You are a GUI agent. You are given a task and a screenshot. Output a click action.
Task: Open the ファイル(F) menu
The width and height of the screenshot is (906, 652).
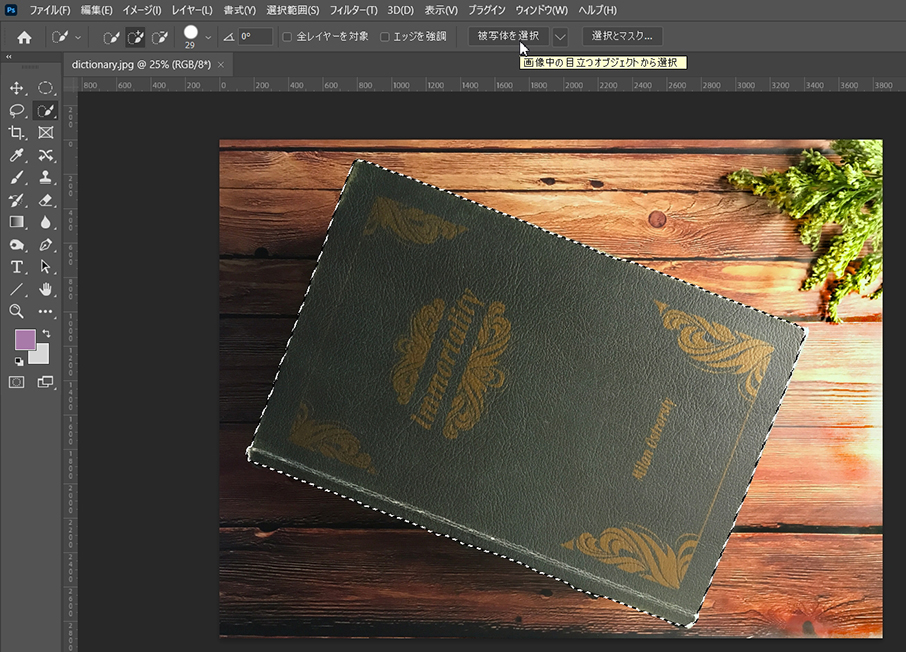tap(50, 10)
